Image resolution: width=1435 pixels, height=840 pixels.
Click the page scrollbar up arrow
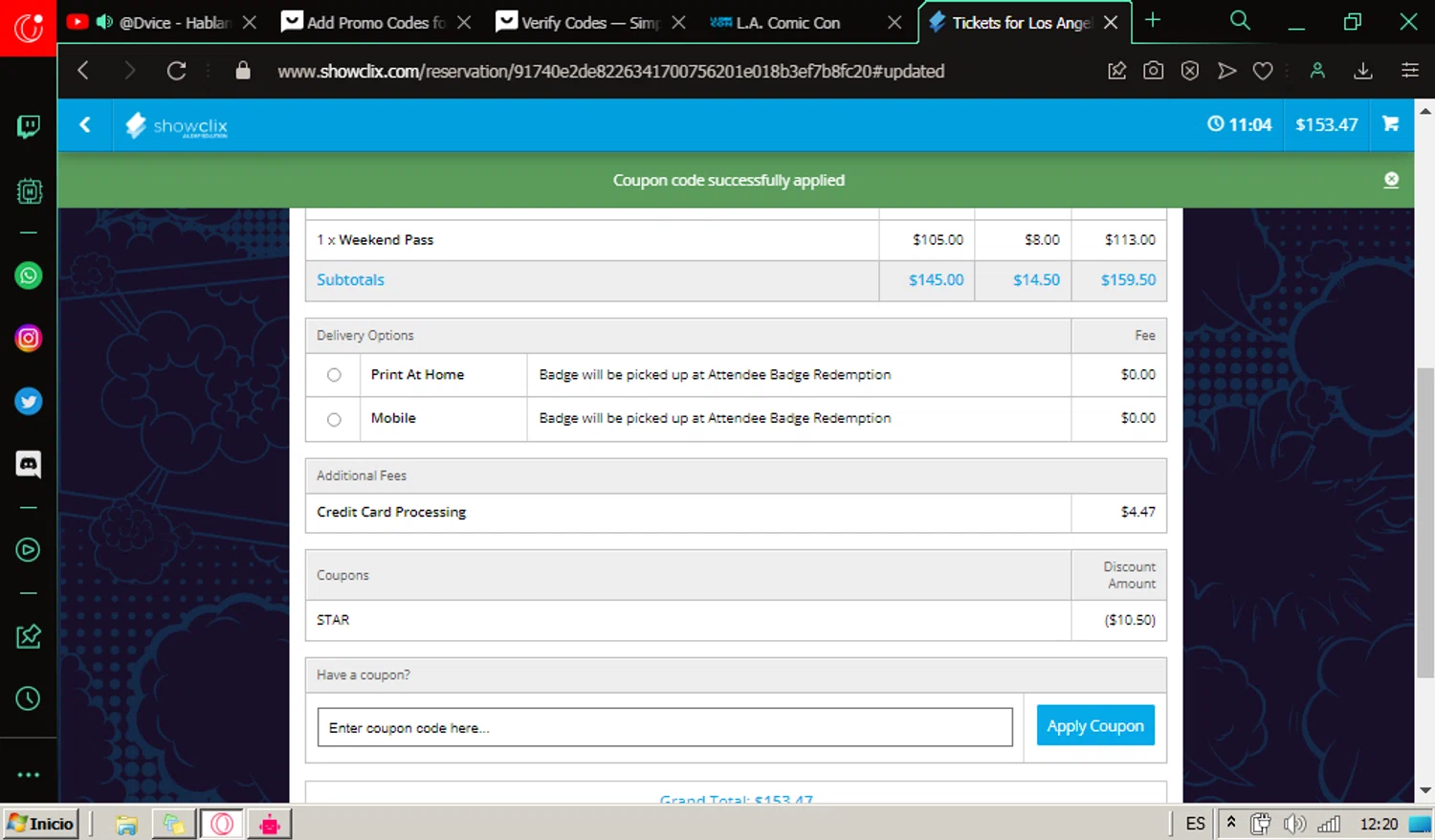point(1425,111)
